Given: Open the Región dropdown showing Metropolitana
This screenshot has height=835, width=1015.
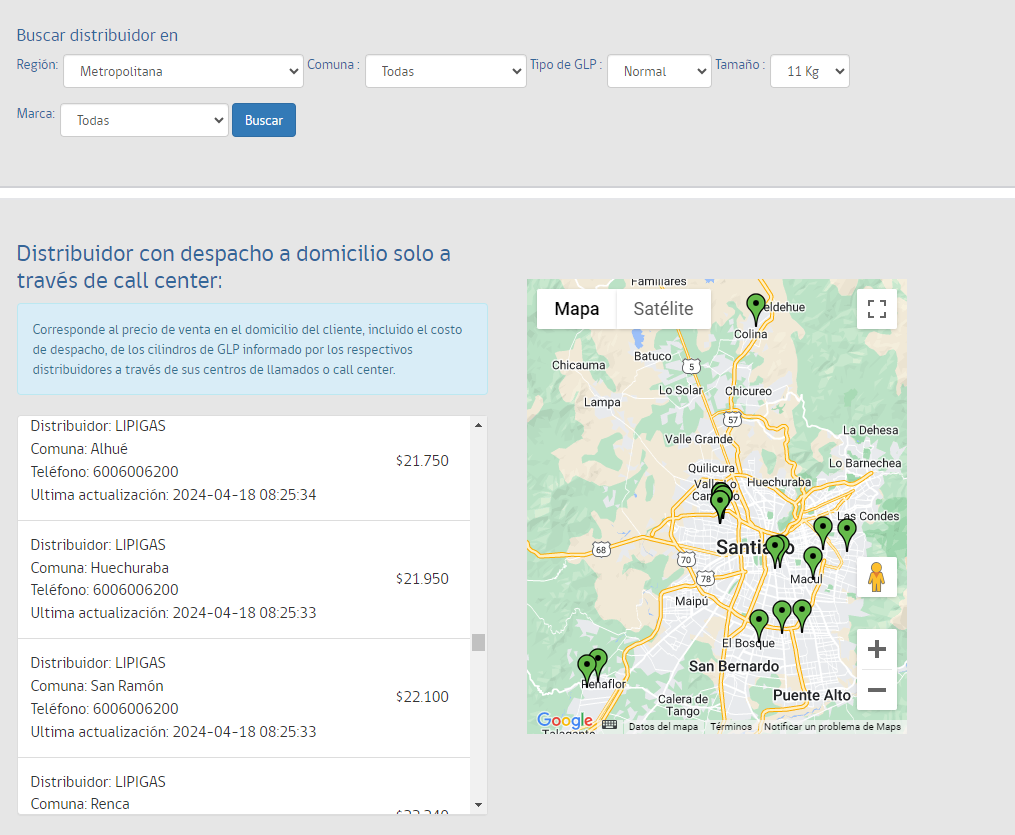Looking at the screenshot, I should pos(183,71).
